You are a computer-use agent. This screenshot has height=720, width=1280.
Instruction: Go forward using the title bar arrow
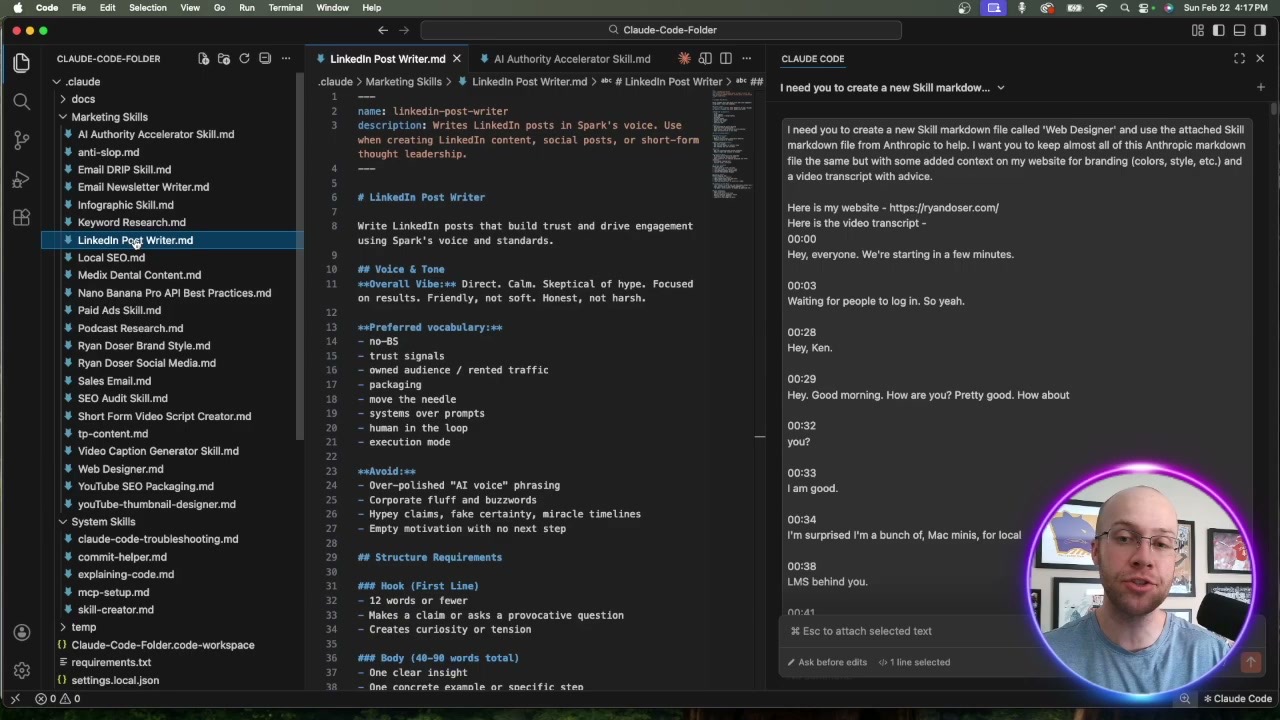404,30
